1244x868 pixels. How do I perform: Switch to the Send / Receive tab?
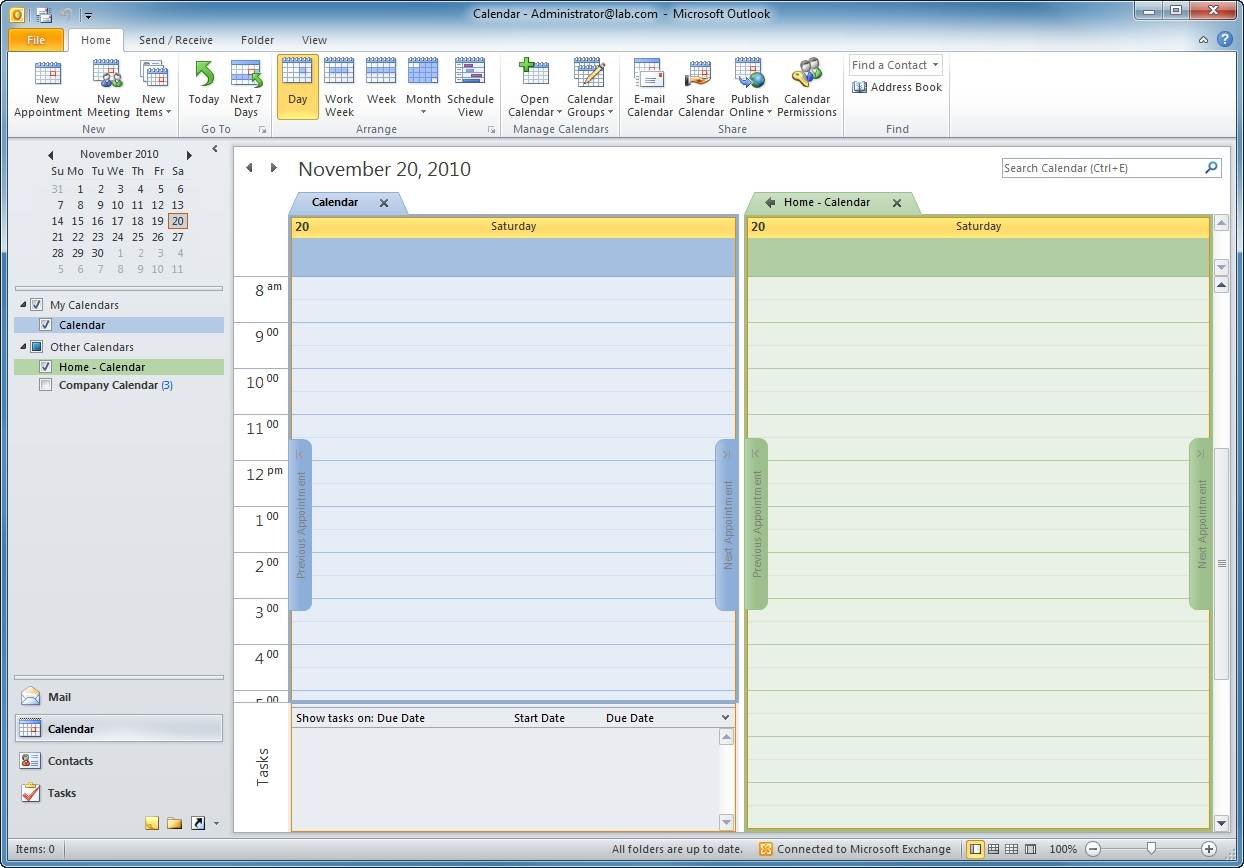pyautogui.click(x=175, y=40)
